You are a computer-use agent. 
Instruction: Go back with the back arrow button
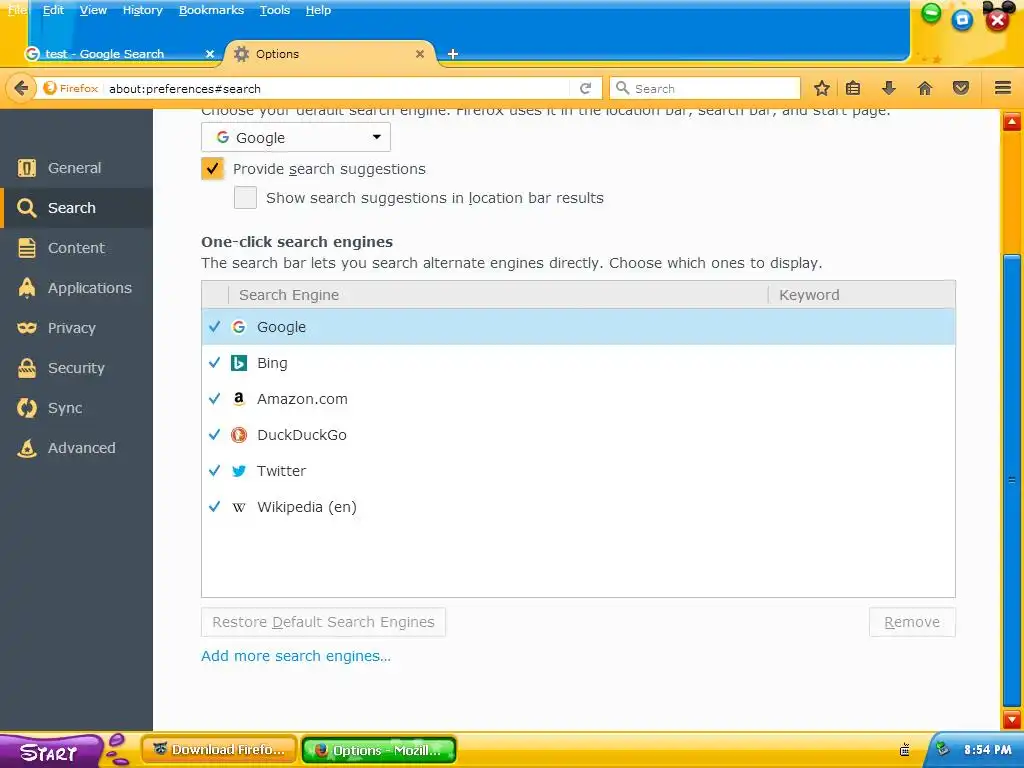22,88
